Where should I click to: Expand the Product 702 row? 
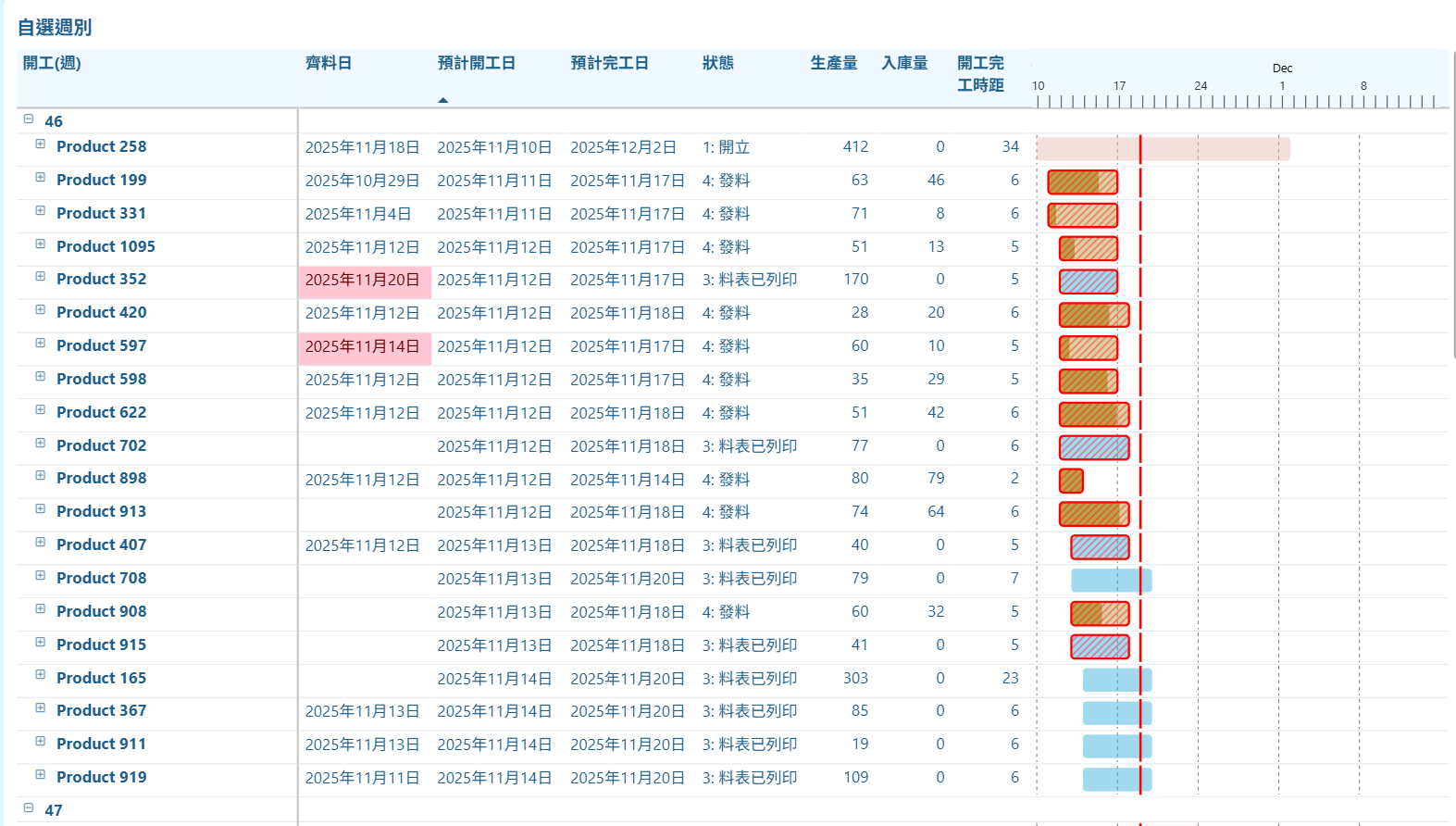coord(41,444)
